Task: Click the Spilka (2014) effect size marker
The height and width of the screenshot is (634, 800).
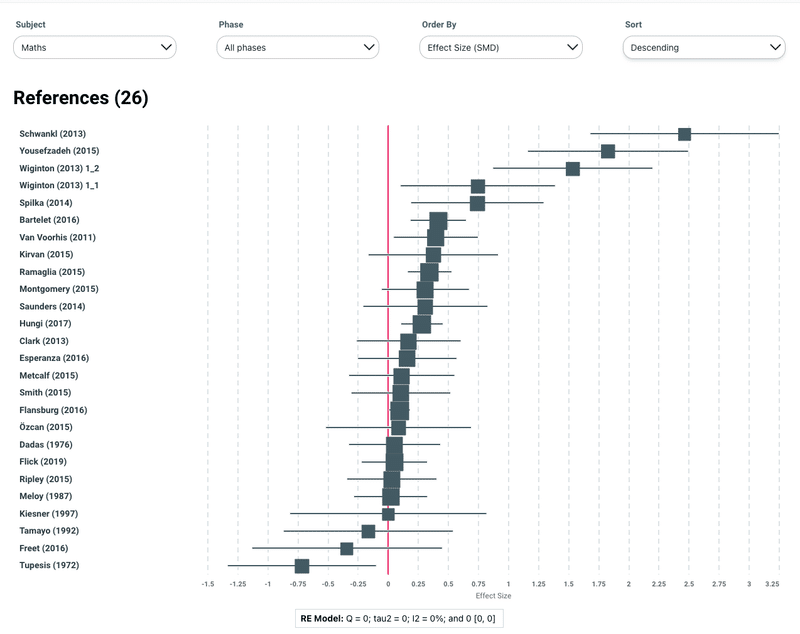Action: pyautogui.click(x=477, y=203)
